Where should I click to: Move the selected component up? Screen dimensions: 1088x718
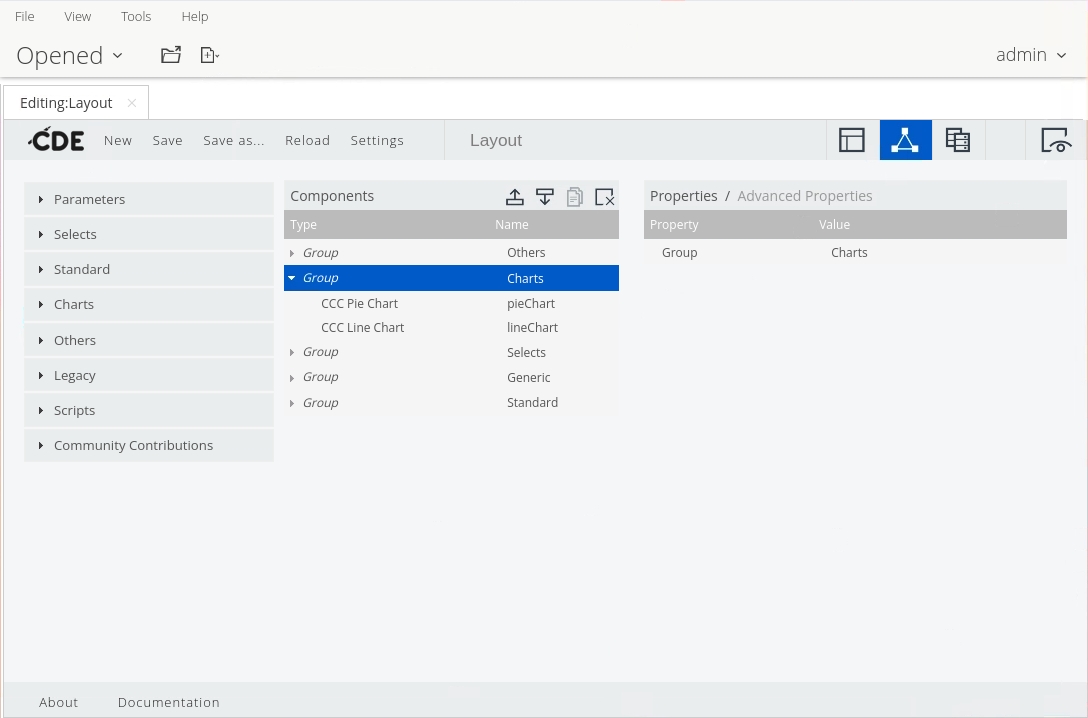pyautogui.click(x=515, y=197)
